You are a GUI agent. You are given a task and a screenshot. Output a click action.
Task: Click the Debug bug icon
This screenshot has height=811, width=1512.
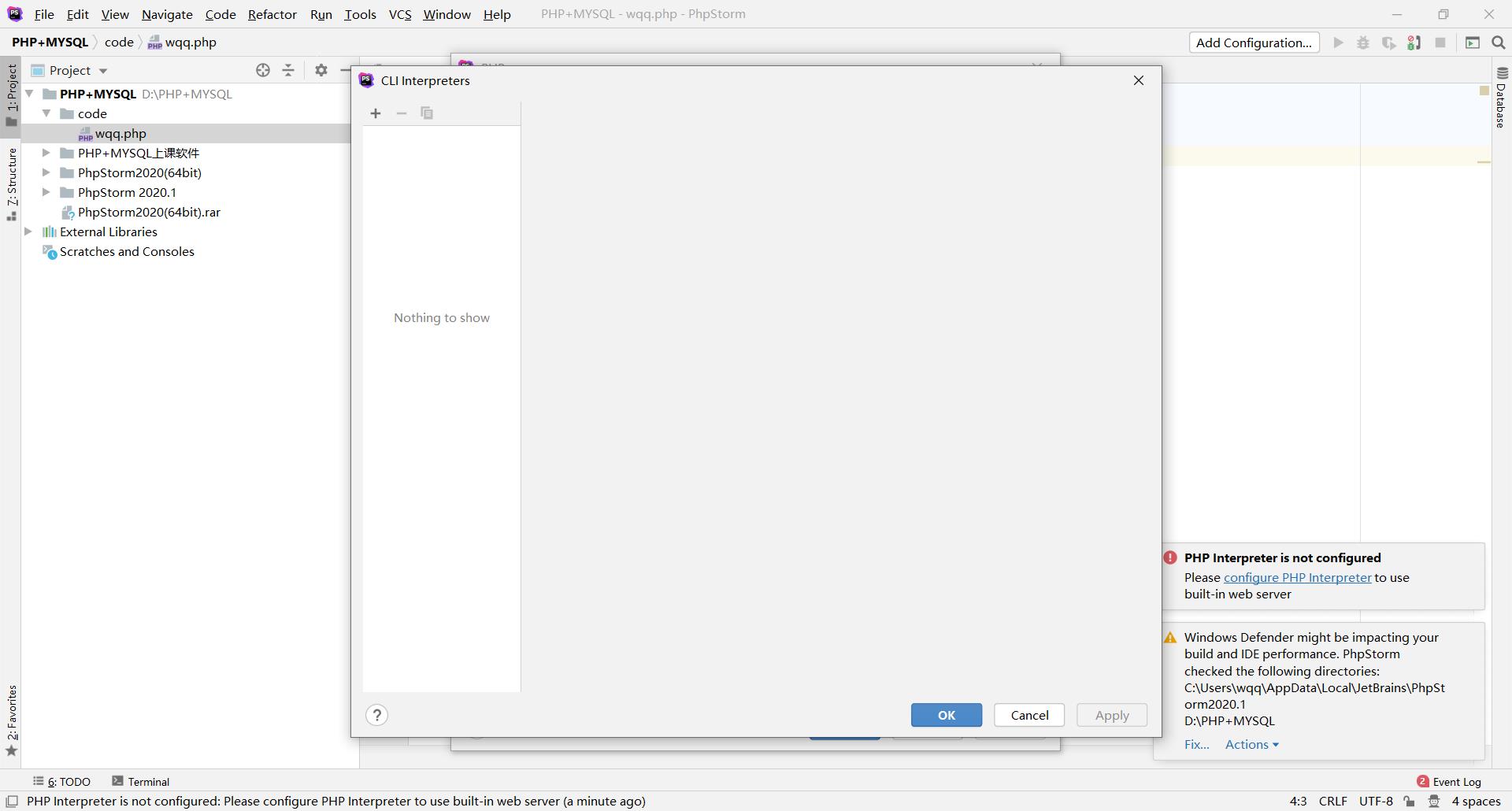click(x=1363, y=43)
